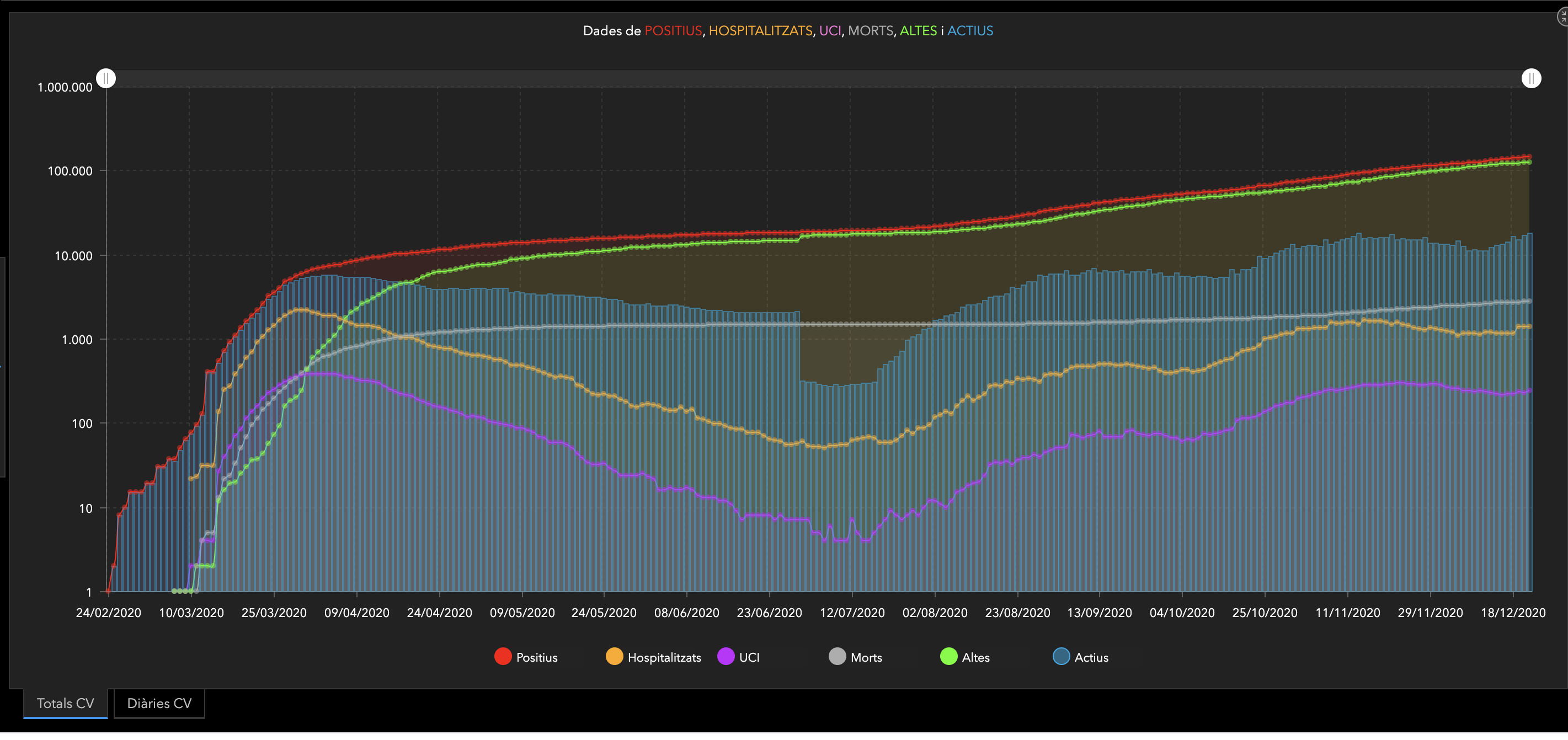Click the right range slider handle
The width and height of the screenshot is (1568, 740).
pos(1531,78)
